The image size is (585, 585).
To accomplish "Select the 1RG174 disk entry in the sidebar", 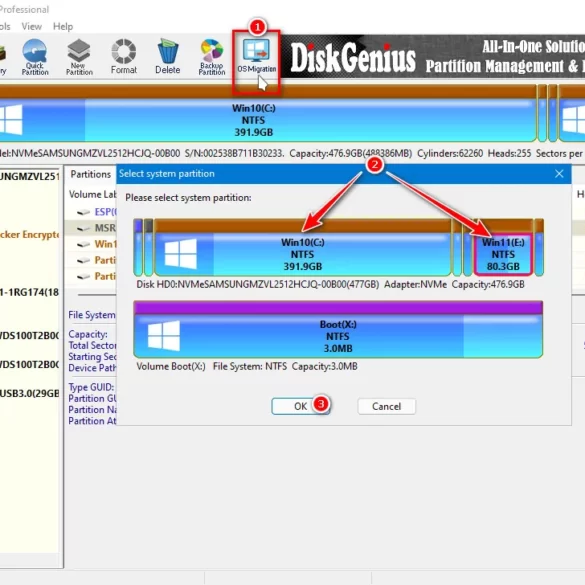I will click(29, 292).
